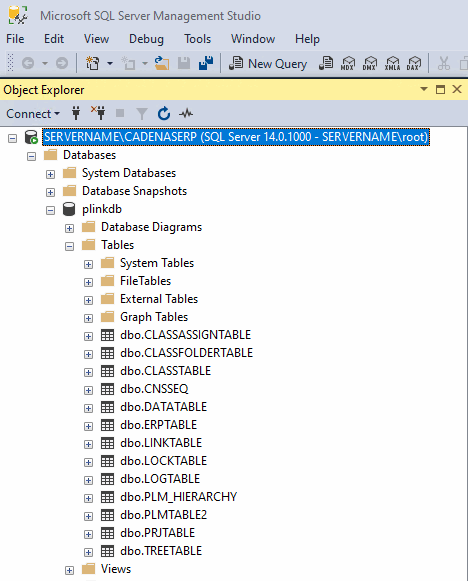Click the Navigate Backward arrow icon
The height and width of the screenshot is (581, 468).
(x=28, y=63)
